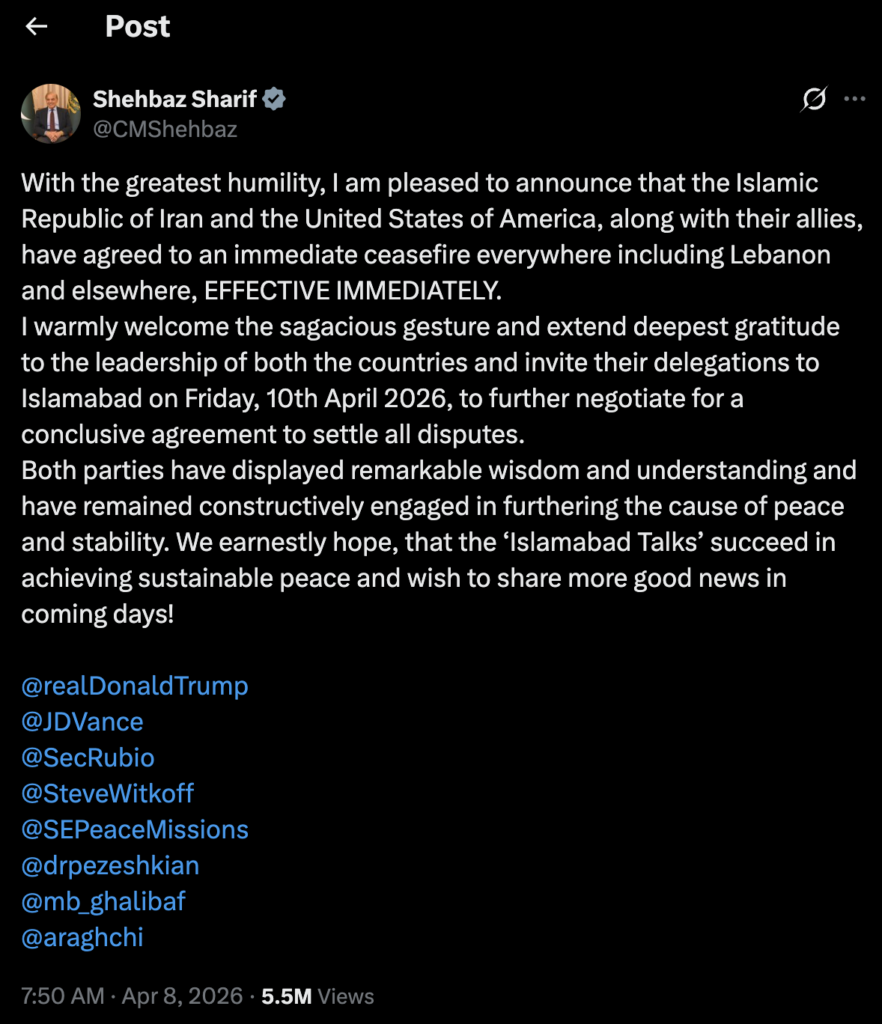The width and height of the screenshot is (882, 1024).
Task: Open the @SteveWitkoff mention link
Action: point(107,793)
